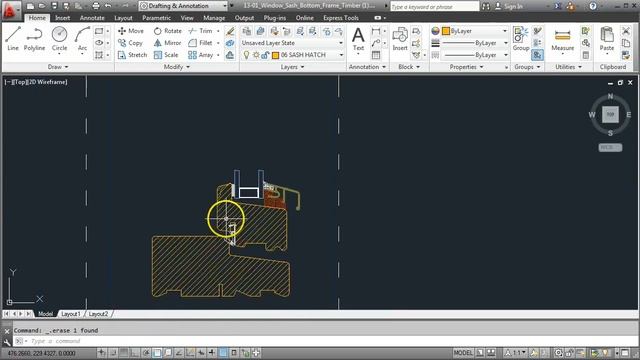Click the Array command
This screenshot has height=360, width=640.
[201, 55]
